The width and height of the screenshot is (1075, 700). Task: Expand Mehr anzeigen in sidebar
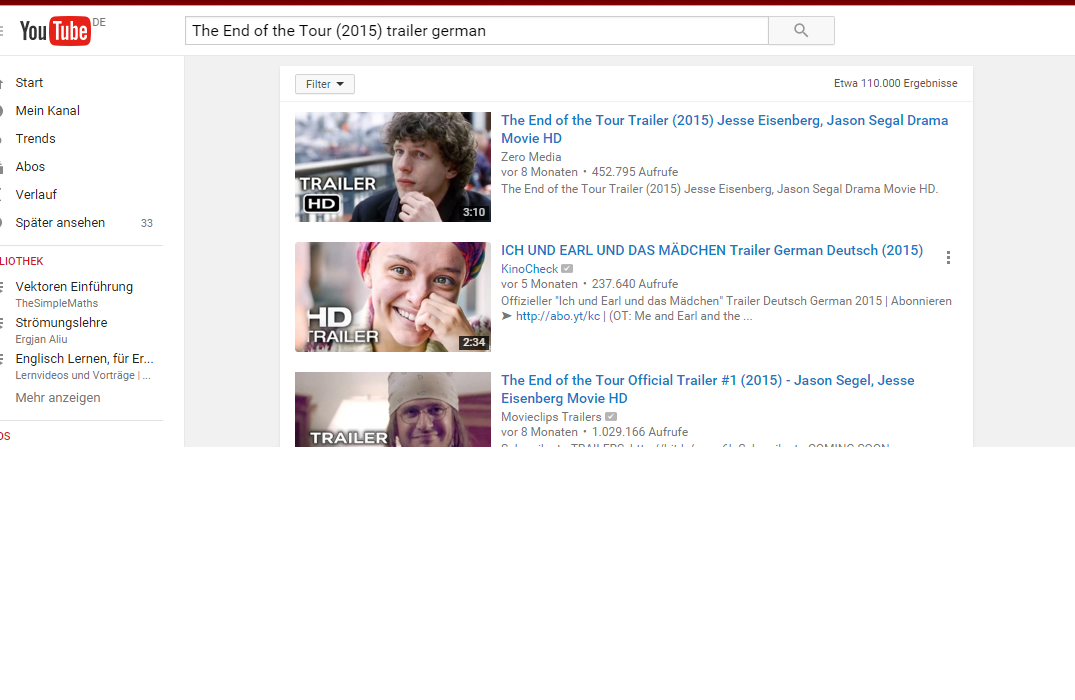pos(58,398)
